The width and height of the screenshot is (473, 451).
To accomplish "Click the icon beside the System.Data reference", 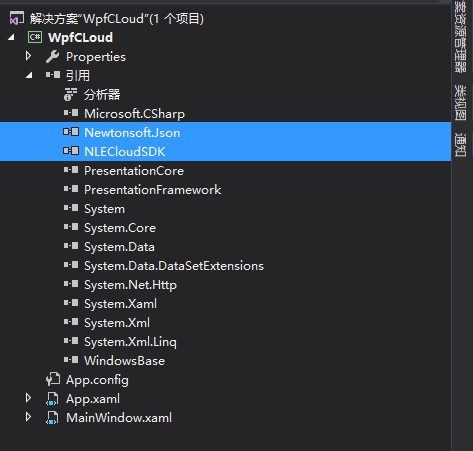I will (71, 246).
